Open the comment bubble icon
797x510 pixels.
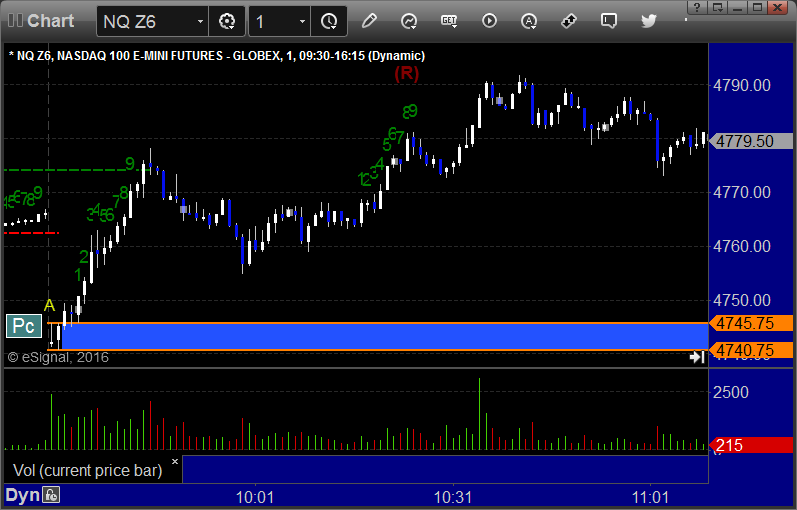[x=608, y=21]
